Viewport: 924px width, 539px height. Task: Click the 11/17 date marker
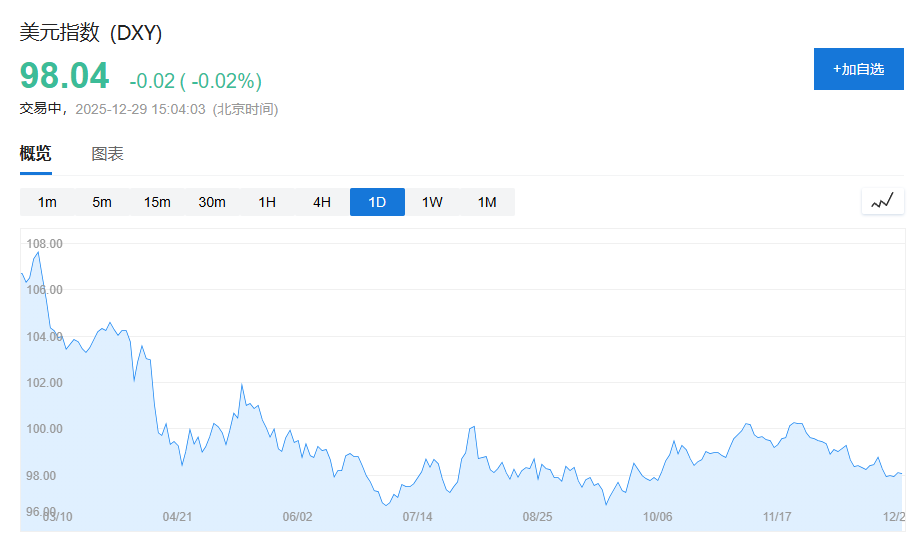(x=777, y=517)
